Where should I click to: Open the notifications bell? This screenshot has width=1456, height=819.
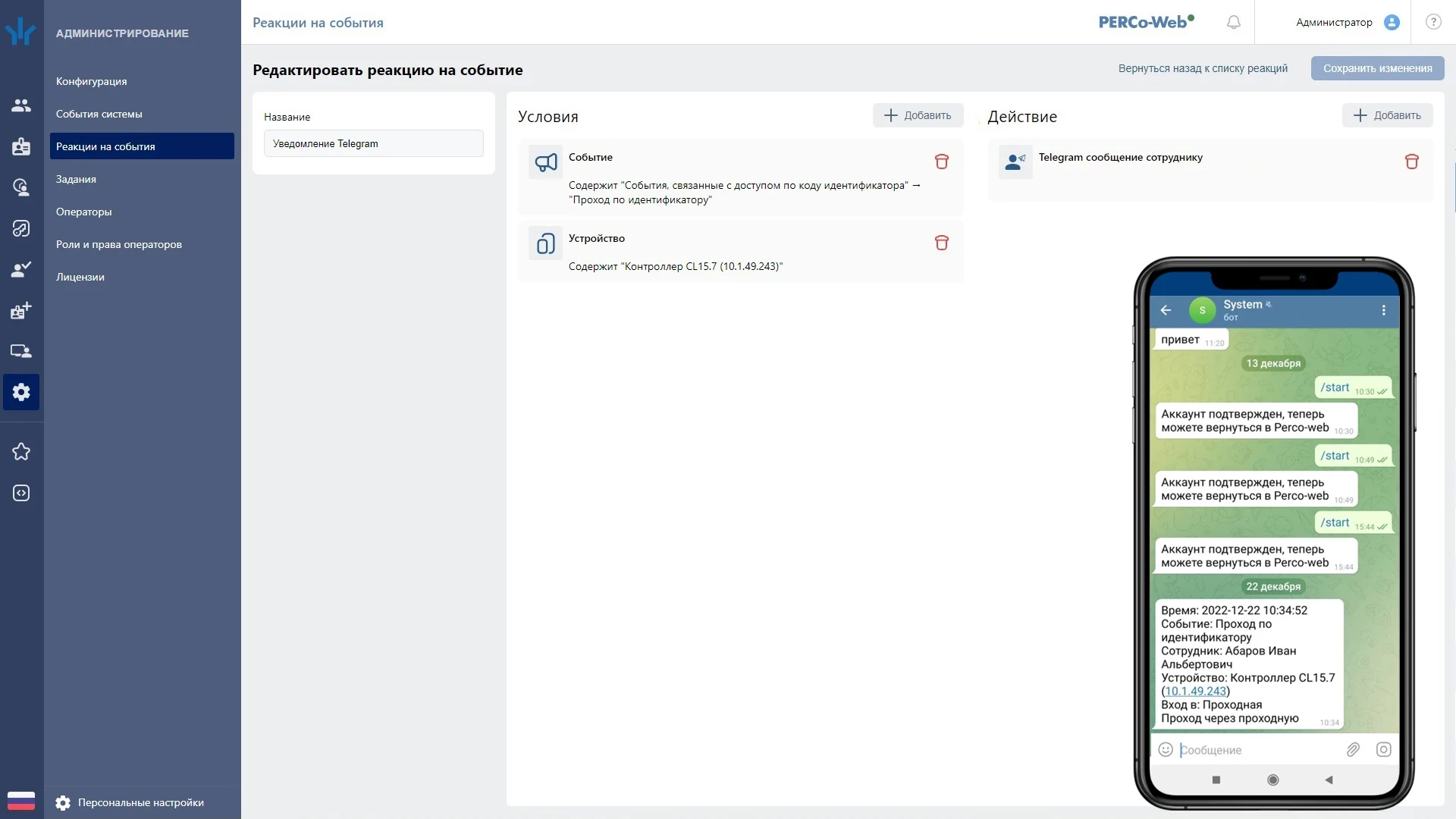1234,22
